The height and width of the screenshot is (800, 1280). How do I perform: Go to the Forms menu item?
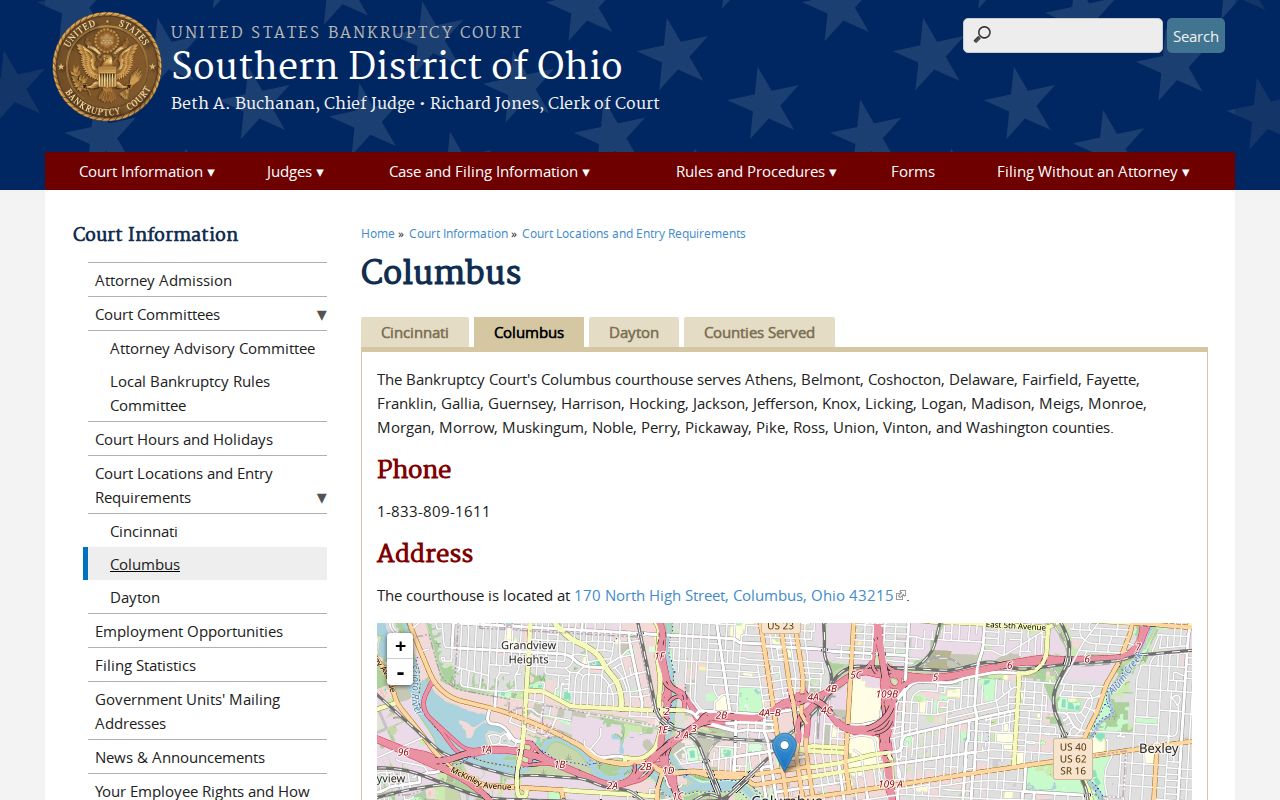pyautogui.click(x=913, y=172)
